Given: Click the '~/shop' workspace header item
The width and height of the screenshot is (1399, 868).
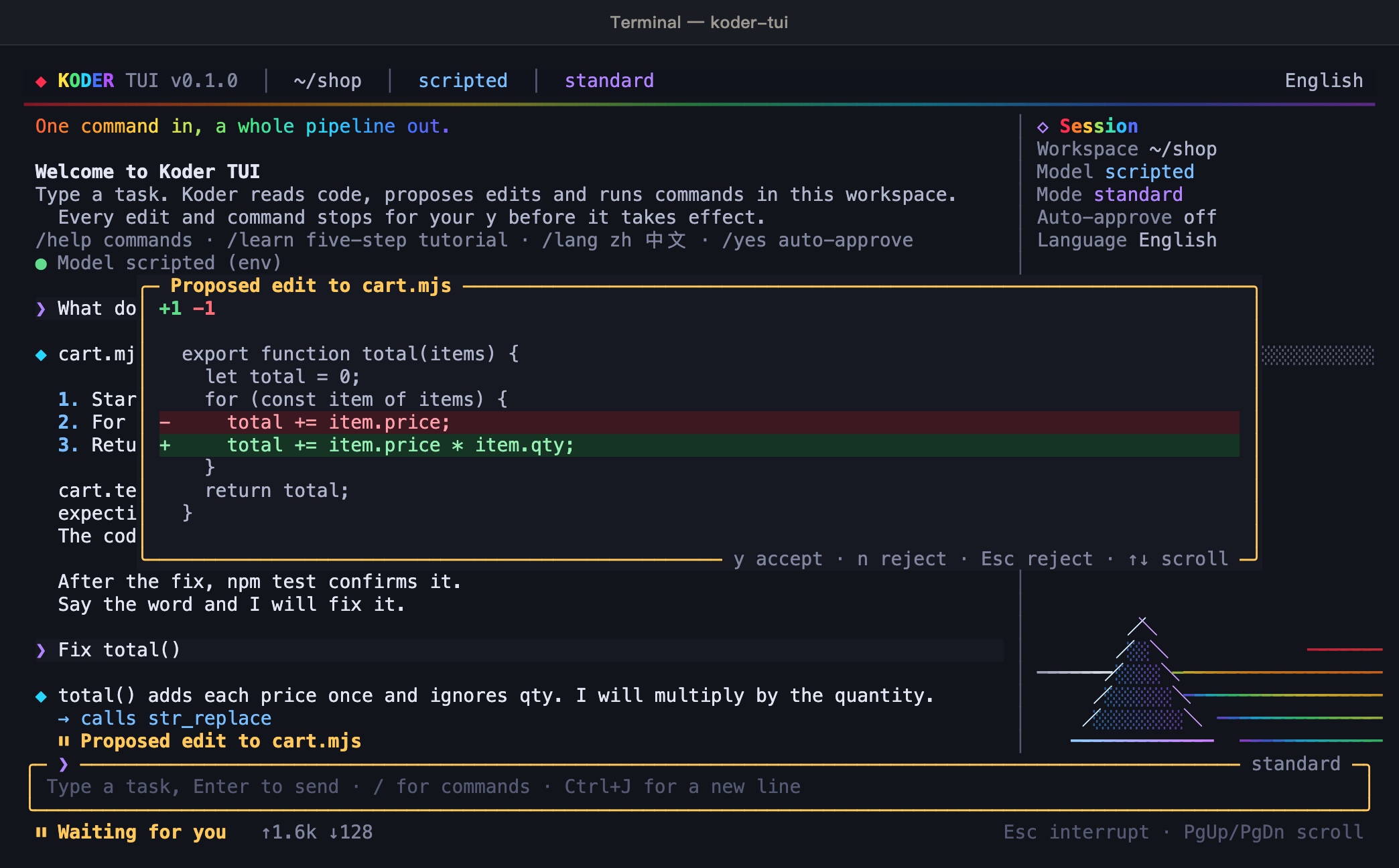Looking at the screenshot, I should 328,81.
